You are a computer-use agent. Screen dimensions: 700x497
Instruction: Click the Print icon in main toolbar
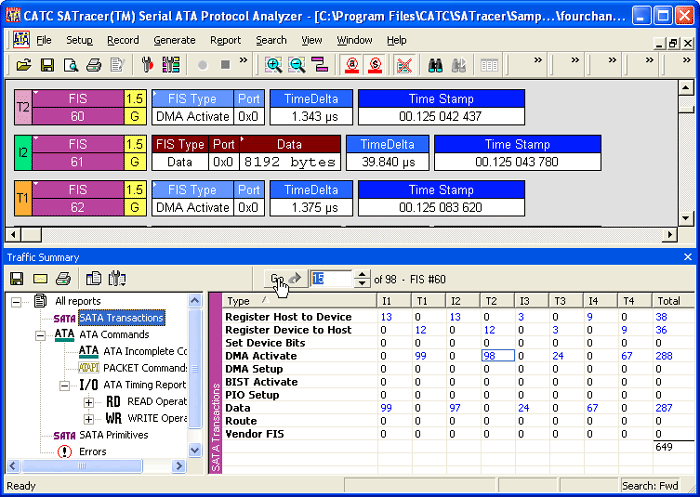pos(94,65)
